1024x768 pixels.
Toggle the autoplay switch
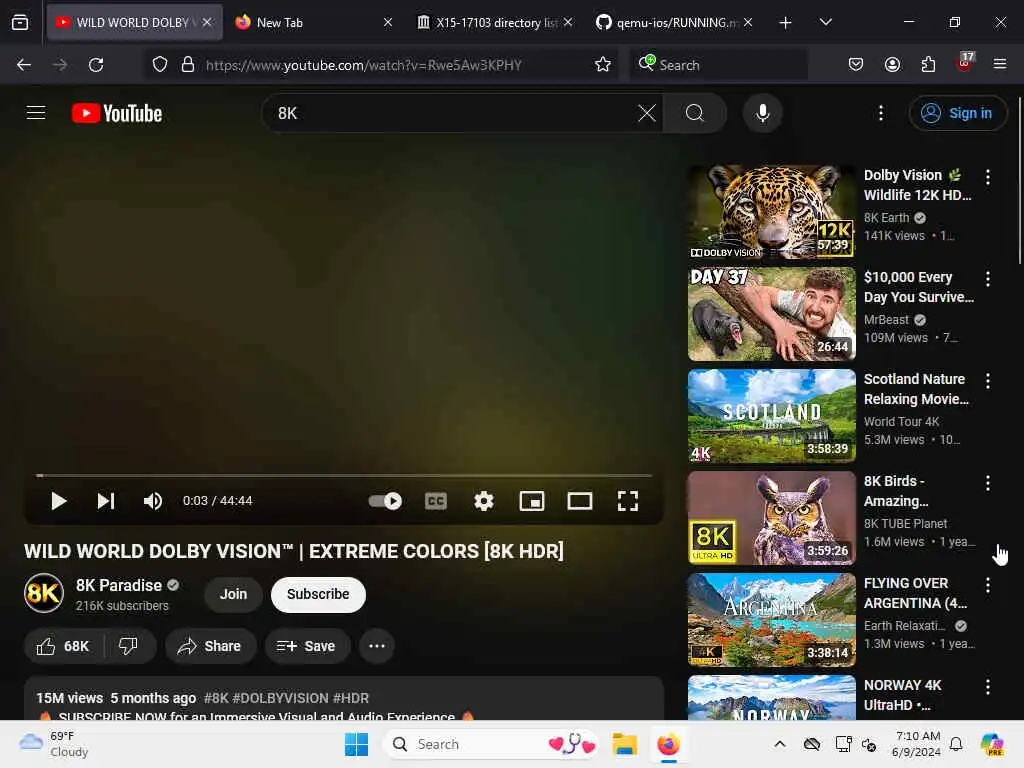click(x=385, y=501)
